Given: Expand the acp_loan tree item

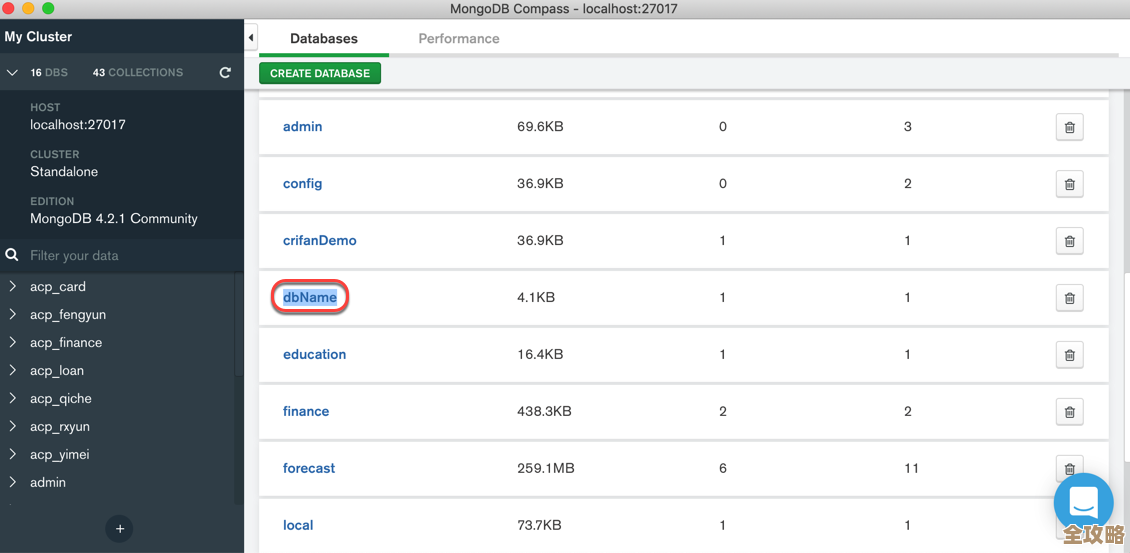Looking at the screenshot, I should (x=13, y=371).
